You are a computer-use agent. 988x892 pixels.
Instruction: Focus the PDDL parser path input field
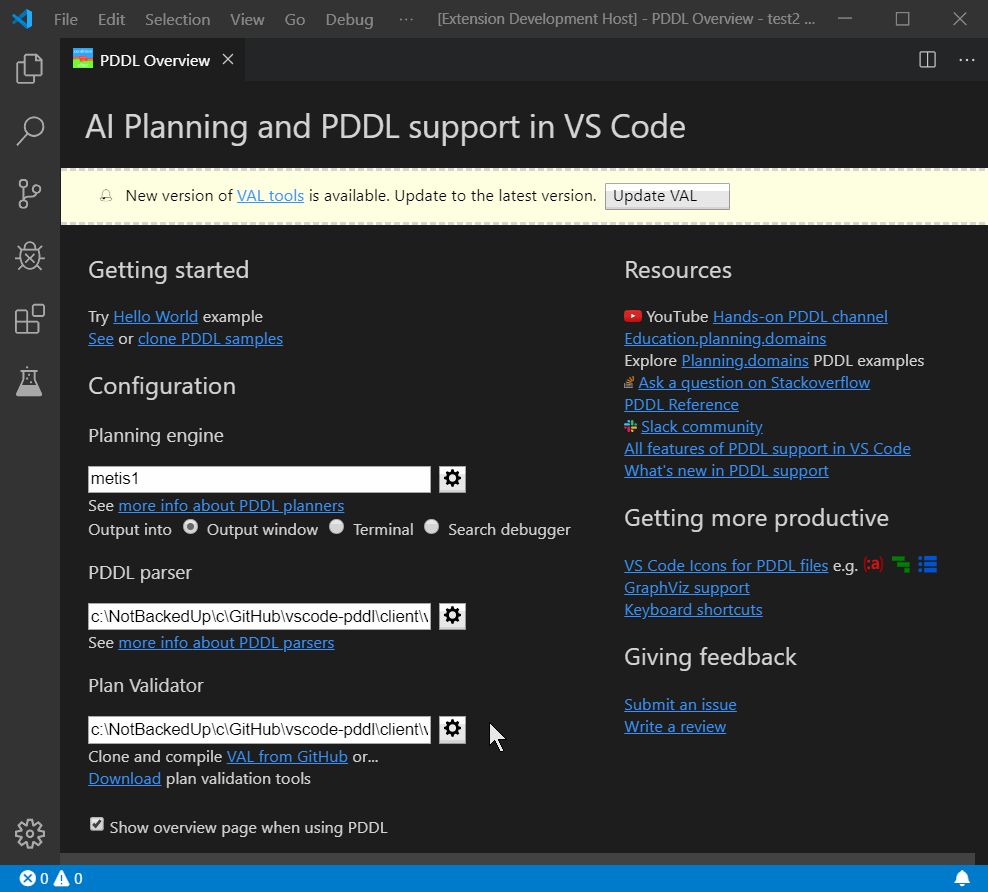(x=260, y=616)
